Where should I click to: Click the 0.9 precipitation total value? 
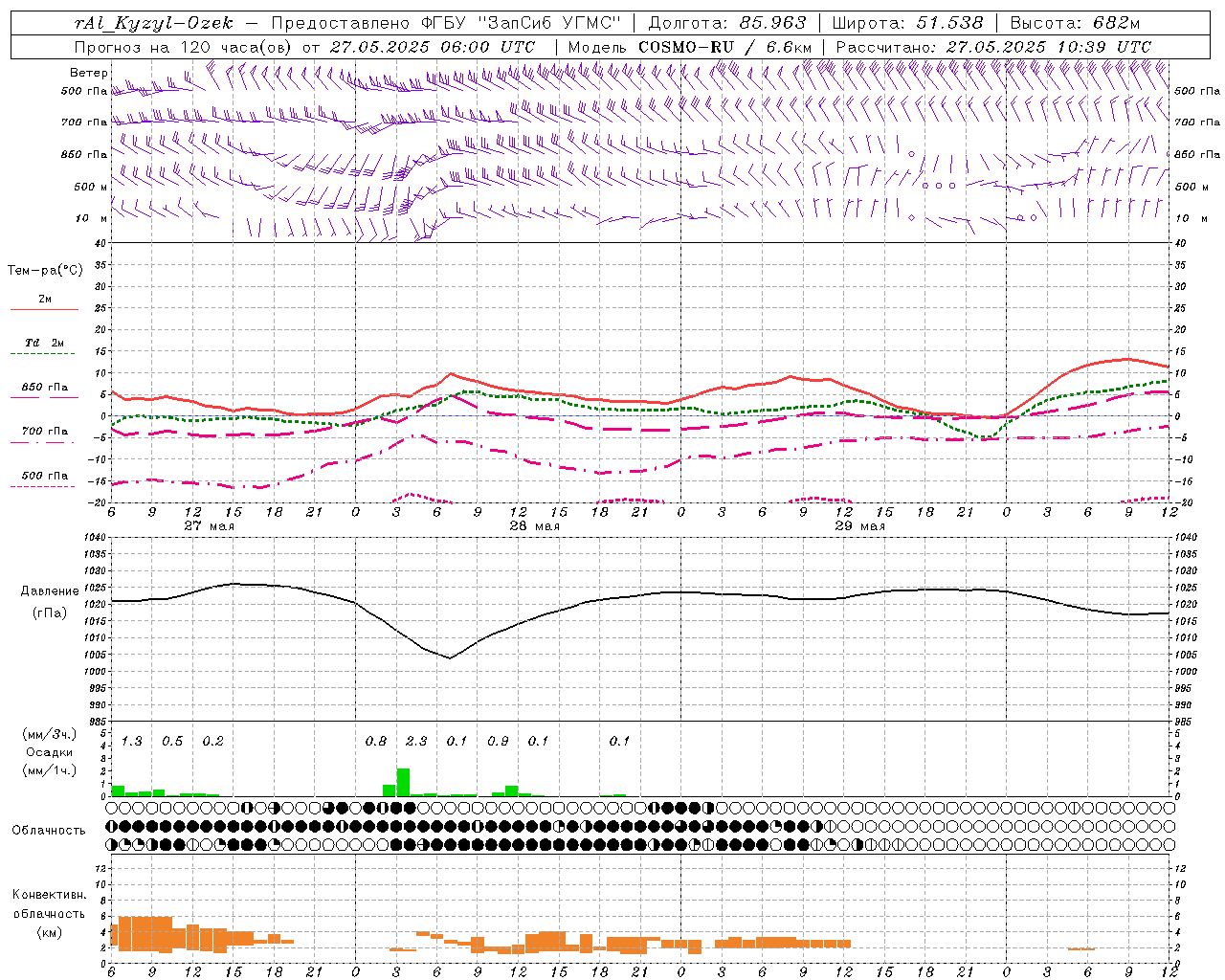(498, 742)
